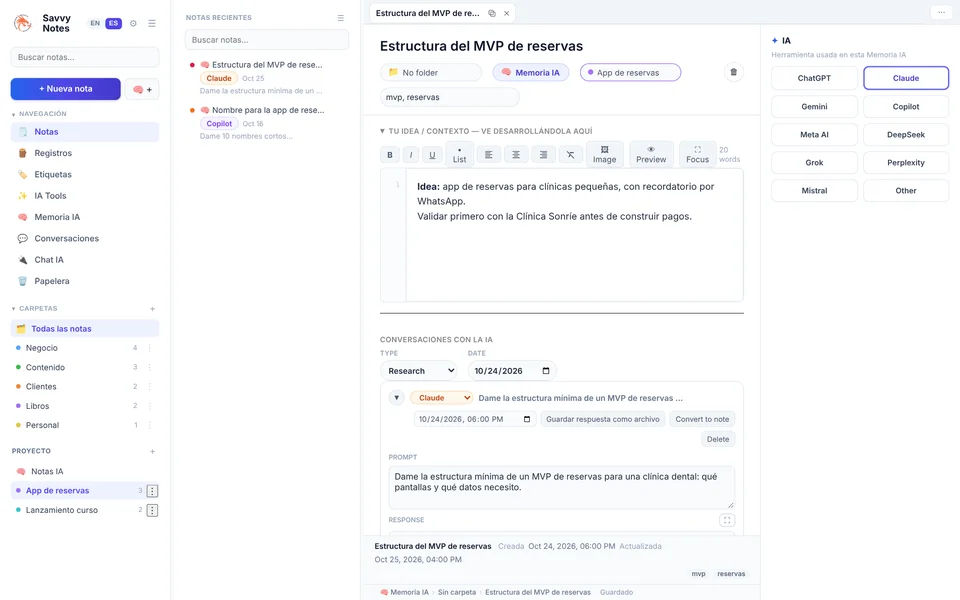The height and width of the screenshot is (600, 960).
Task: Align text right in the editor toolbar
Action: click(x=543, y=155)
